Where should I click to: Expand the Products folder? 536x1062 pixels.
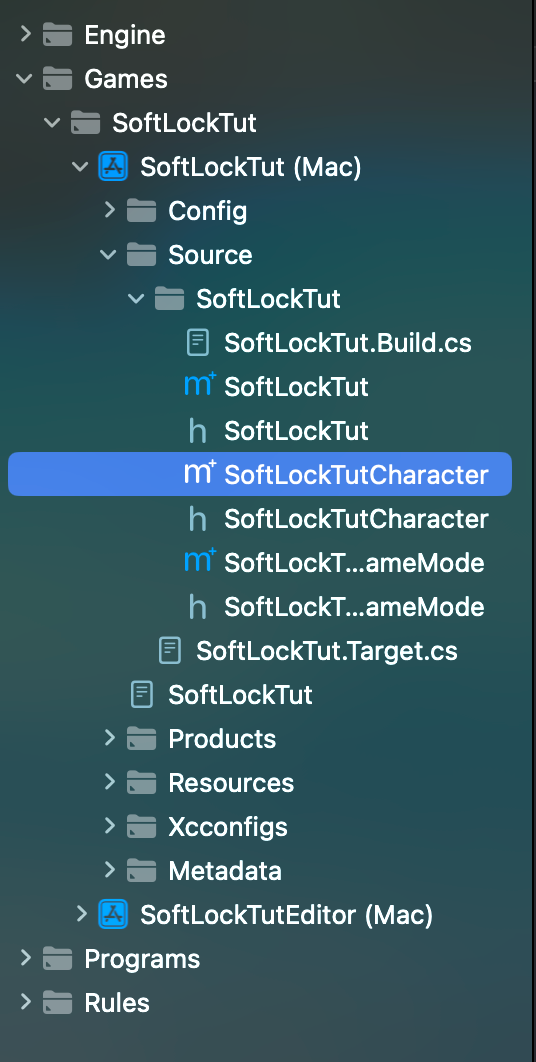[109, 738]
